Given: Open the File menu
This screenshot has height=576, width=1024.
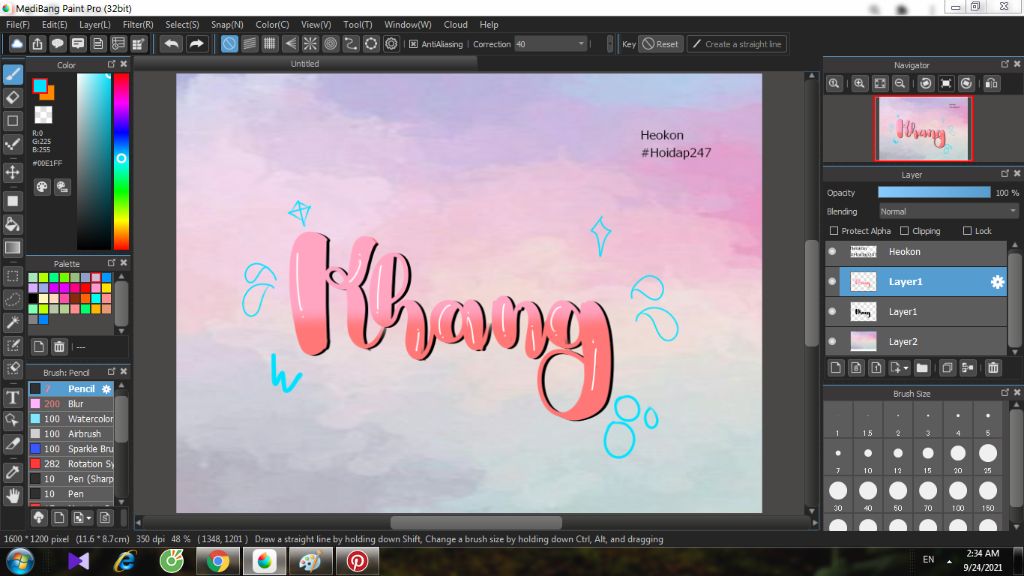Looking at the screenshot, I should (18, 24).
